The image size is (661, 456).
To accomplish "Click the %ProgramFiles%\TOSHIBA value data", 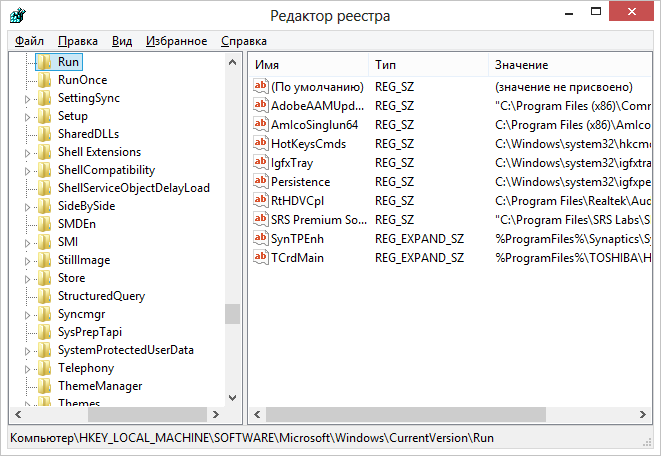I will [x=573, y=258].
